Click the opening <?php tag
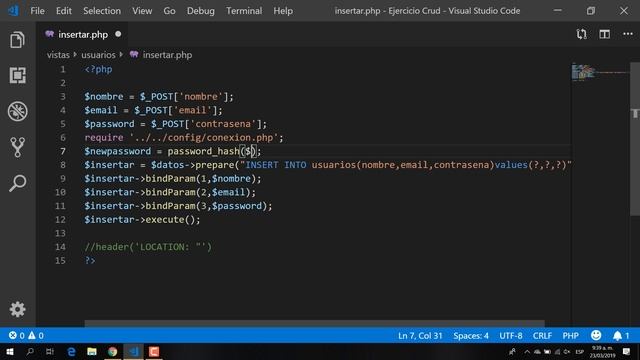Viewport: 640px width, 360px height. [x=98, y=69]
